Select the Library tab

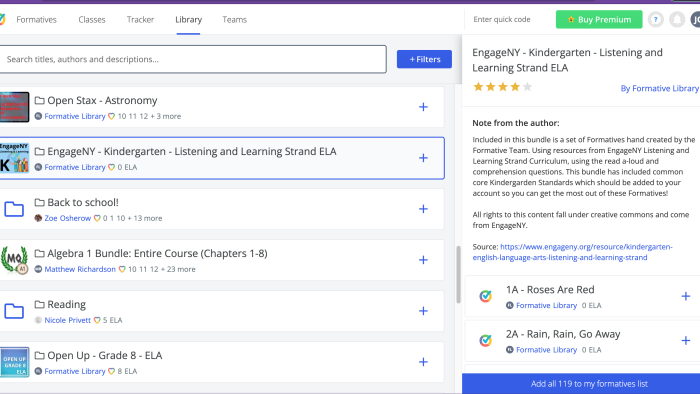tap(188, 20)
